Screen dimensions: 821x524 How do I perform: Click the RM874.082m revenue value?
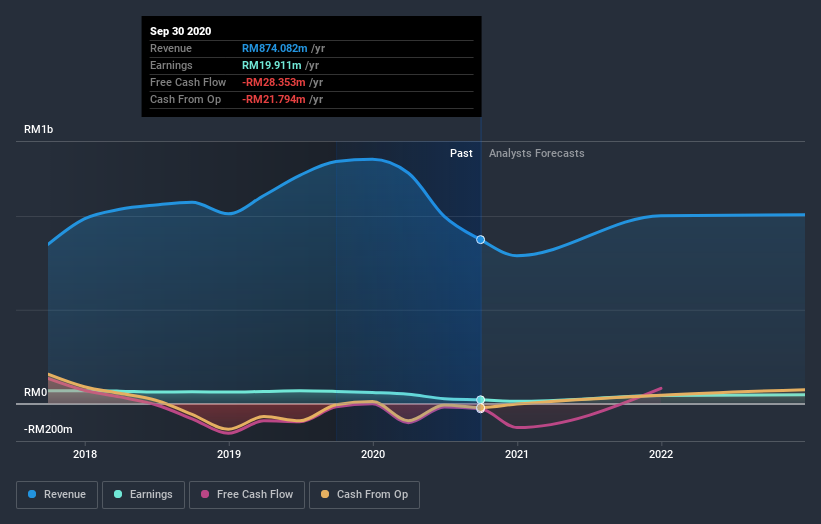tap(274, 48)
